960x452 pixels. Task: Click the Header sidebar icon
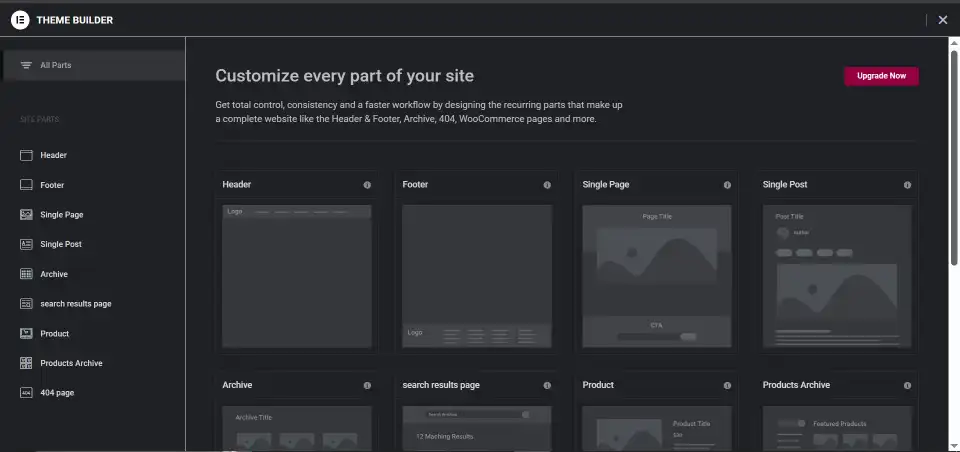pyautogui.click(x=26, y=156)
